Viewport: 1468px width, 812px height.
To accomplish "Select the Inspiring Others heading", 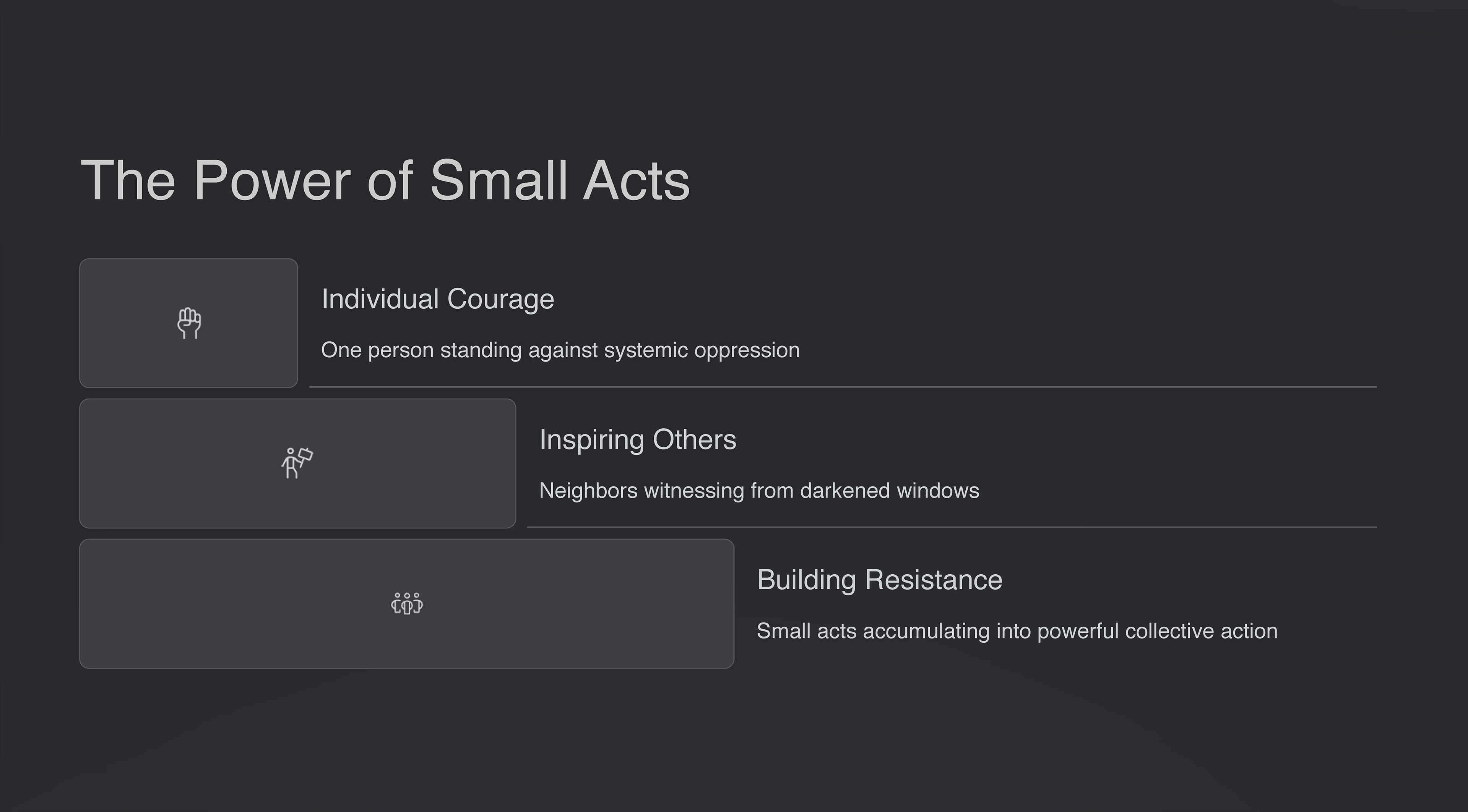I will click(638, 439).
